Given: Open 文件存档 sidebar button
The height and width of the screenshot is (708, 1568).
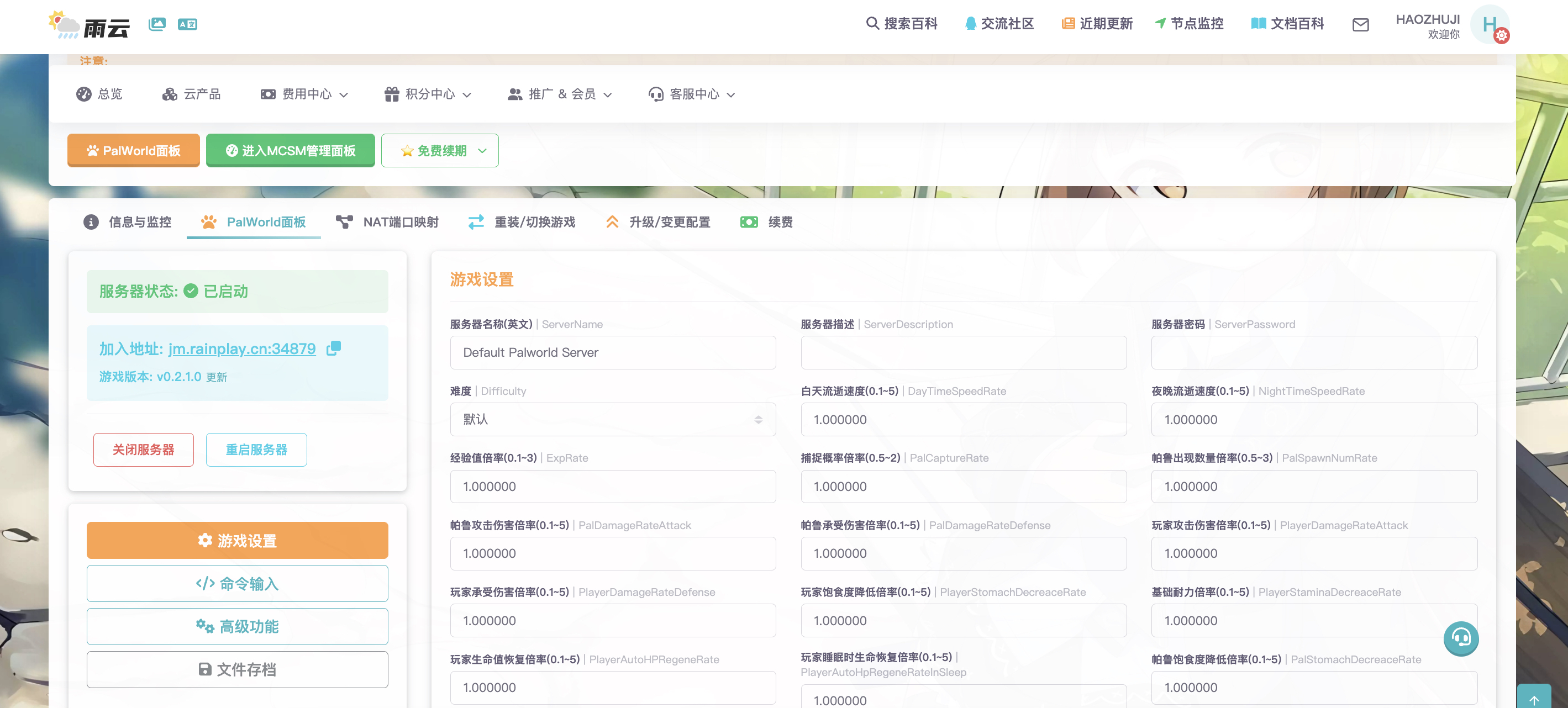Looking at the screenshot, I should tap(238, 670).
